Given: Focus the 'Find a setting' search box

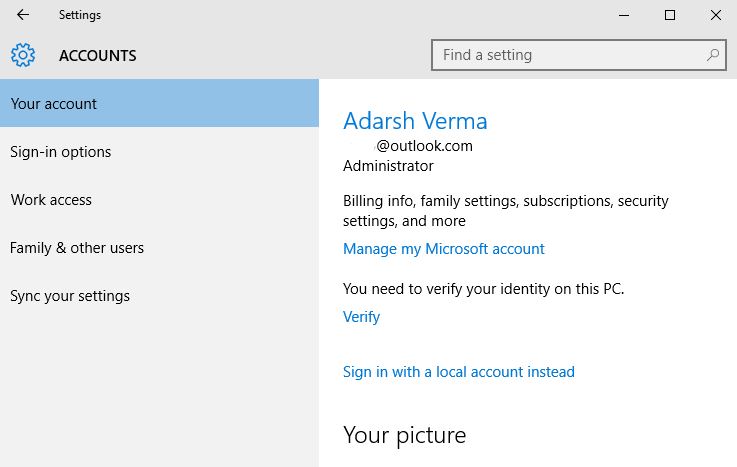Looking at the screenshot, I should (570, 55).
